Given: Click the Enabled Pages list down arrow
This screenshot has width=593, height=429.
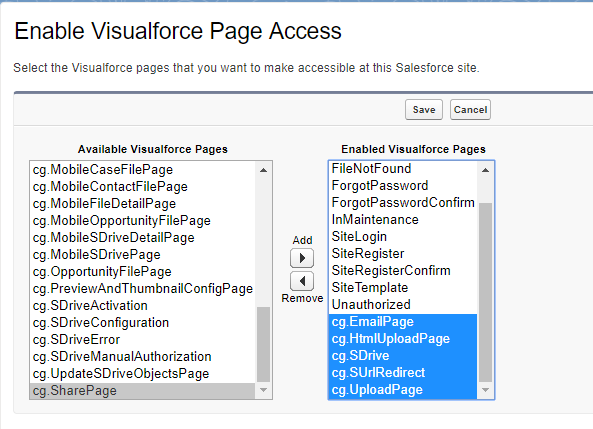Looking at the screenshot, I should tap(485, 390).
